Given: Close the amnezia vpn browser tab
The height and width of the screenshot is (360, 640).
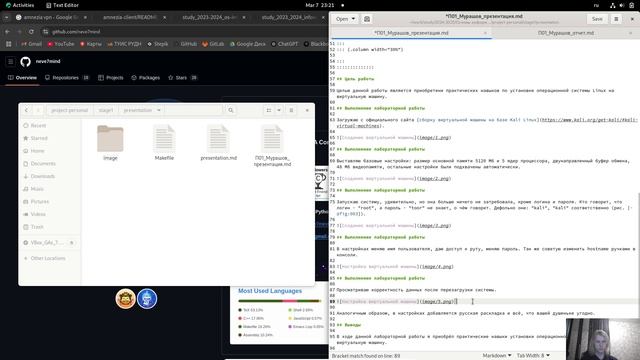Looking at the screenshot, I should pyautogui.click(x=85, y=17).
